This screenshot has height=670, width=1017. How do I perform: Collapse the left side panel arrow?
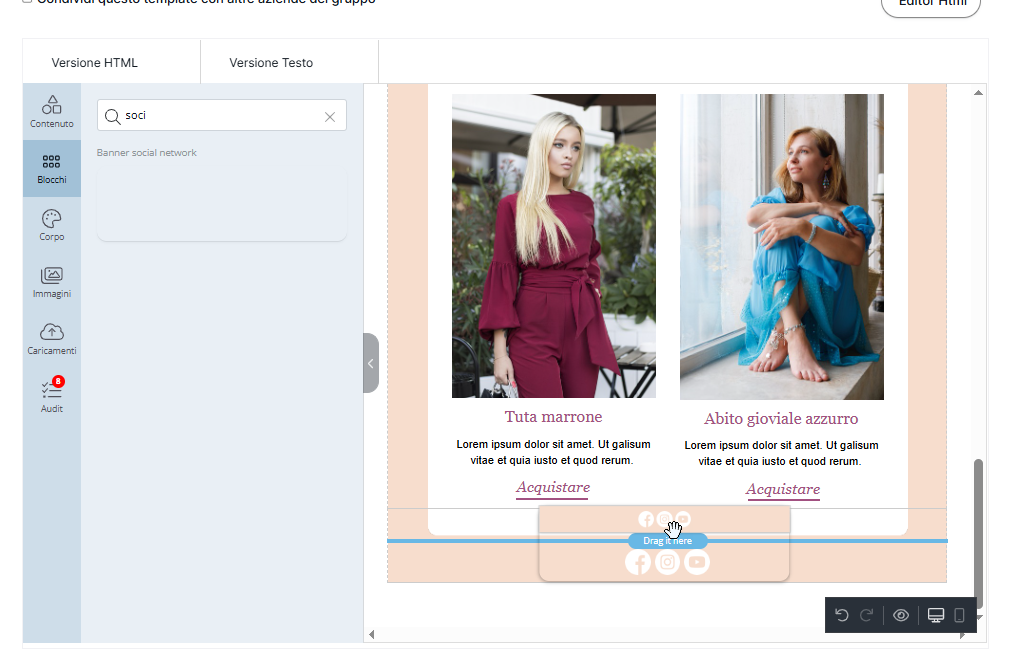(371, 363)
